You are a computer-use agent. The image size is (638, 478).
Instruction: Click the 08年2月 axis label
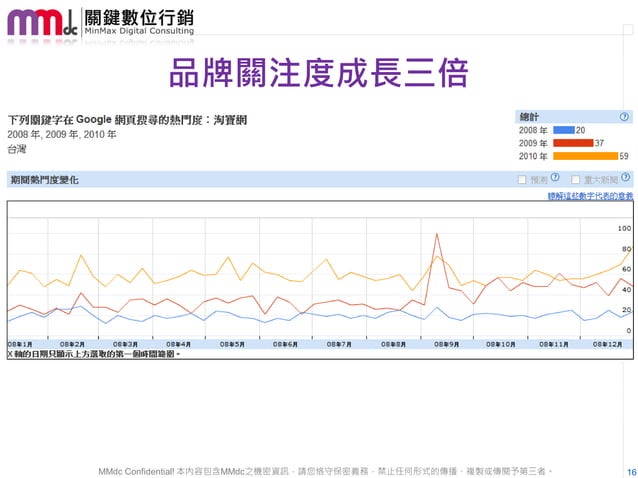click(x=72, y=345)
